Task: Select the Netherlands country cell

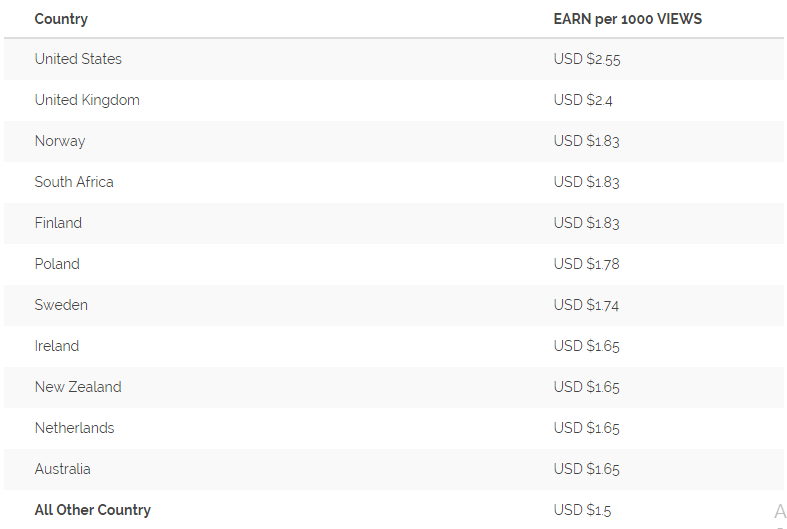Action: [x=74, y=428]
